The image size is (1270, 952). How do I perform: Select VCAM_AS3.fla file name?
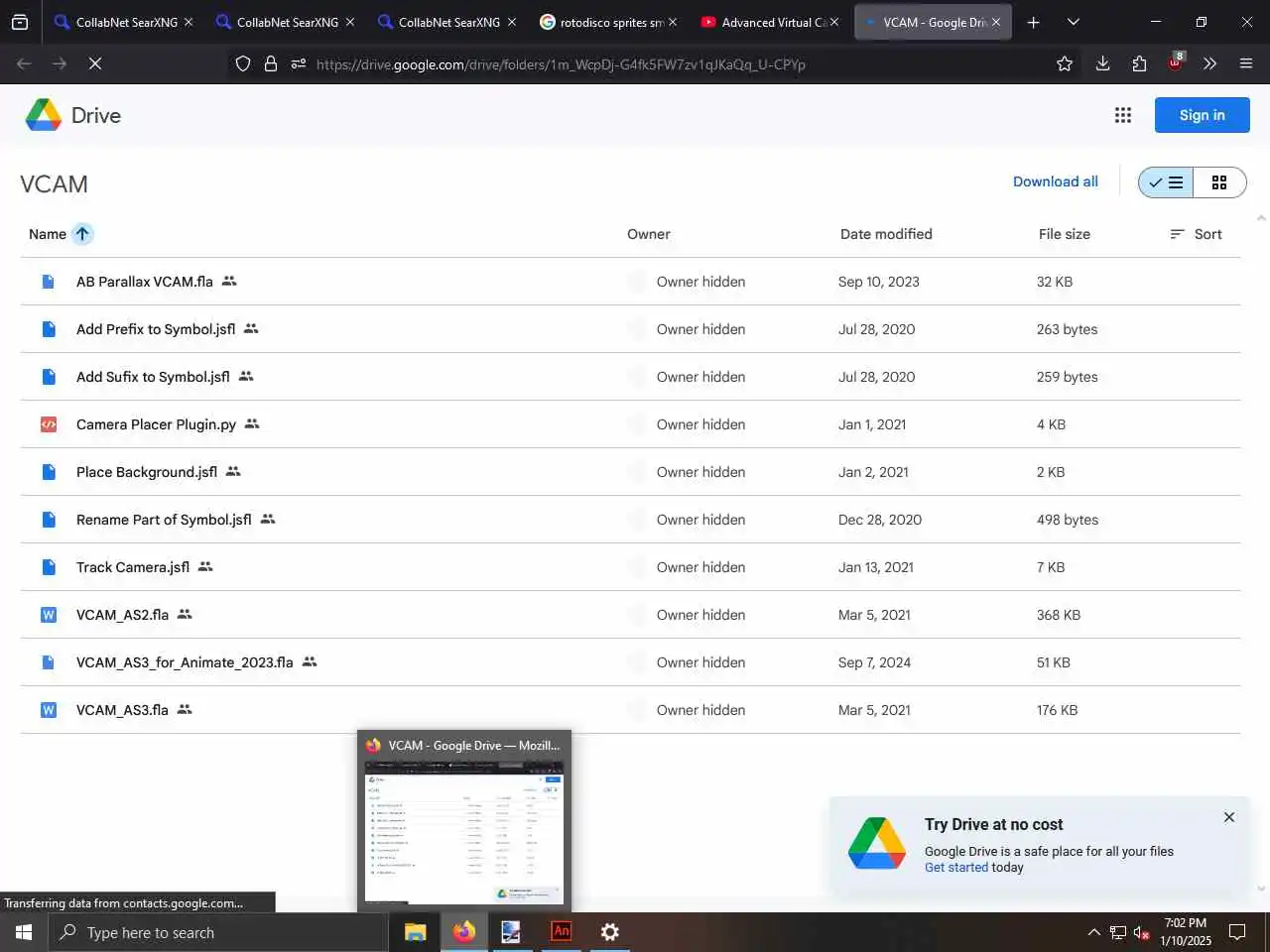(x=122, y=710)
